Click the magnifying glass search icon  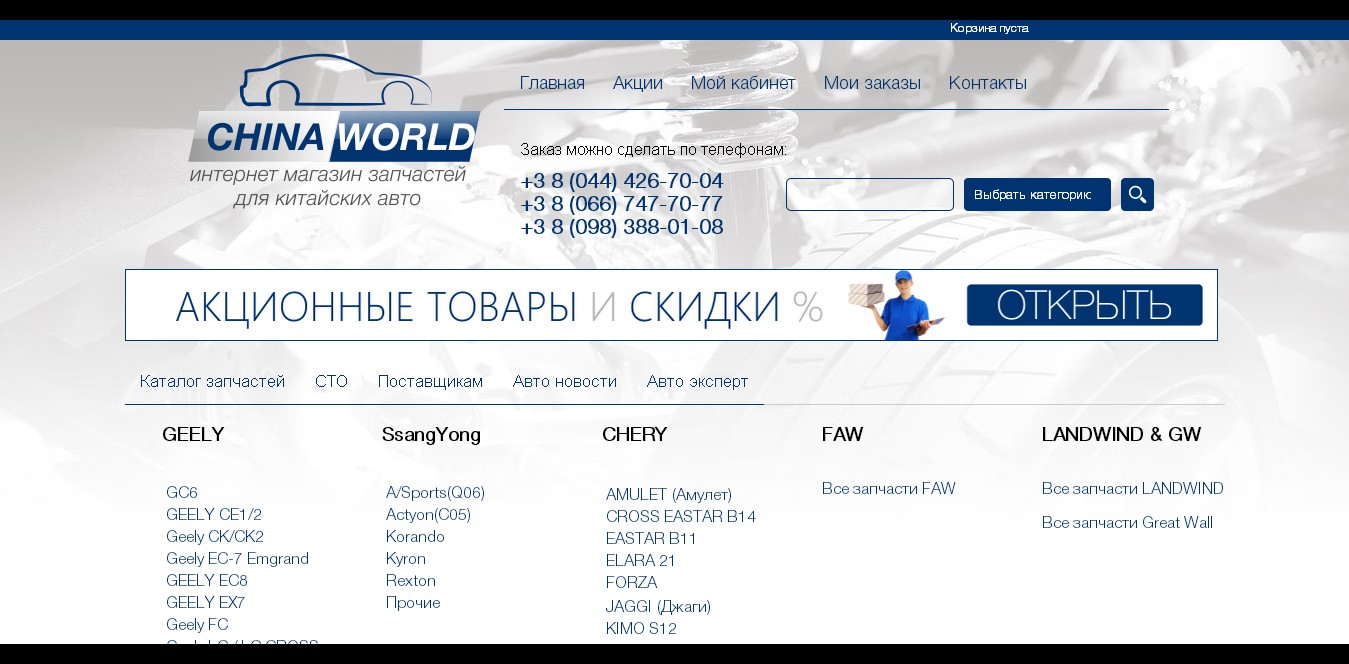pos(1137,194)
